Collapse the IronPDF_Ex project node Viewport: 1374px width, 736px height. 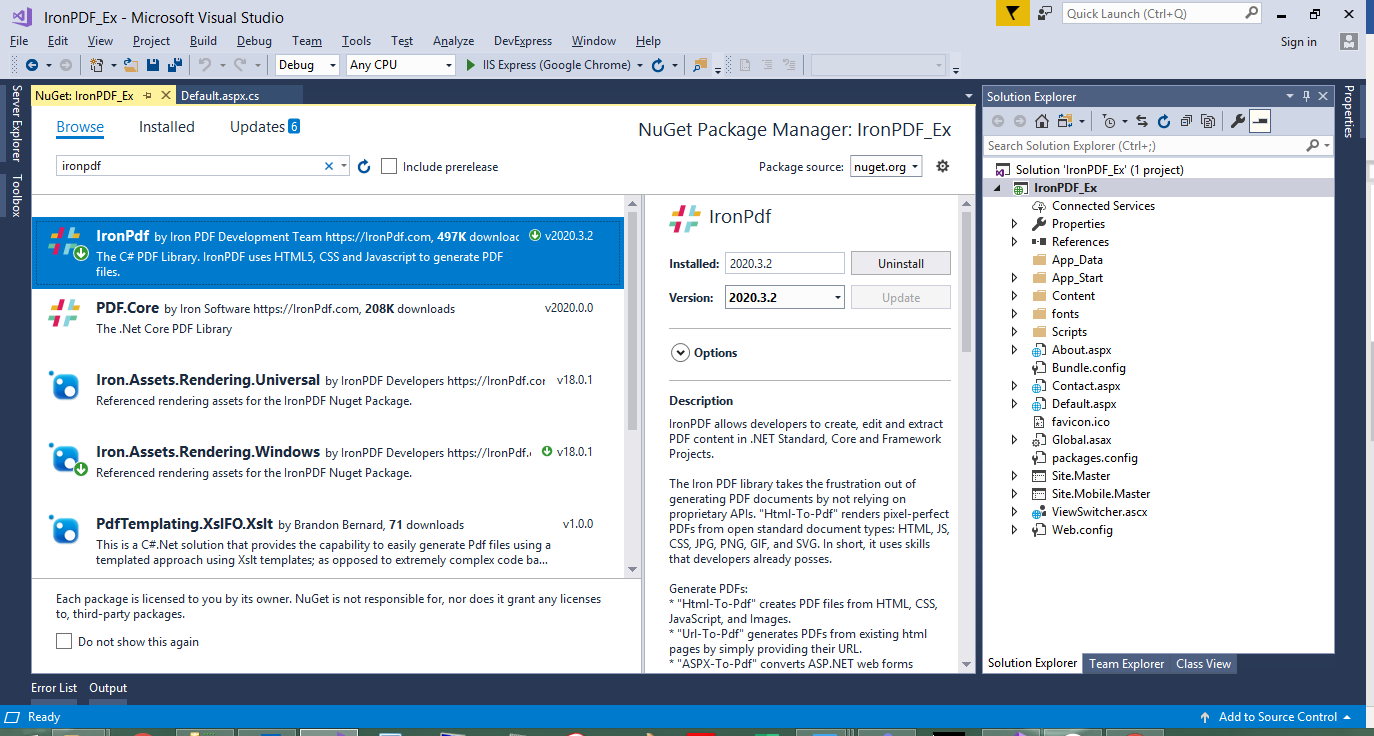(997, 188)
